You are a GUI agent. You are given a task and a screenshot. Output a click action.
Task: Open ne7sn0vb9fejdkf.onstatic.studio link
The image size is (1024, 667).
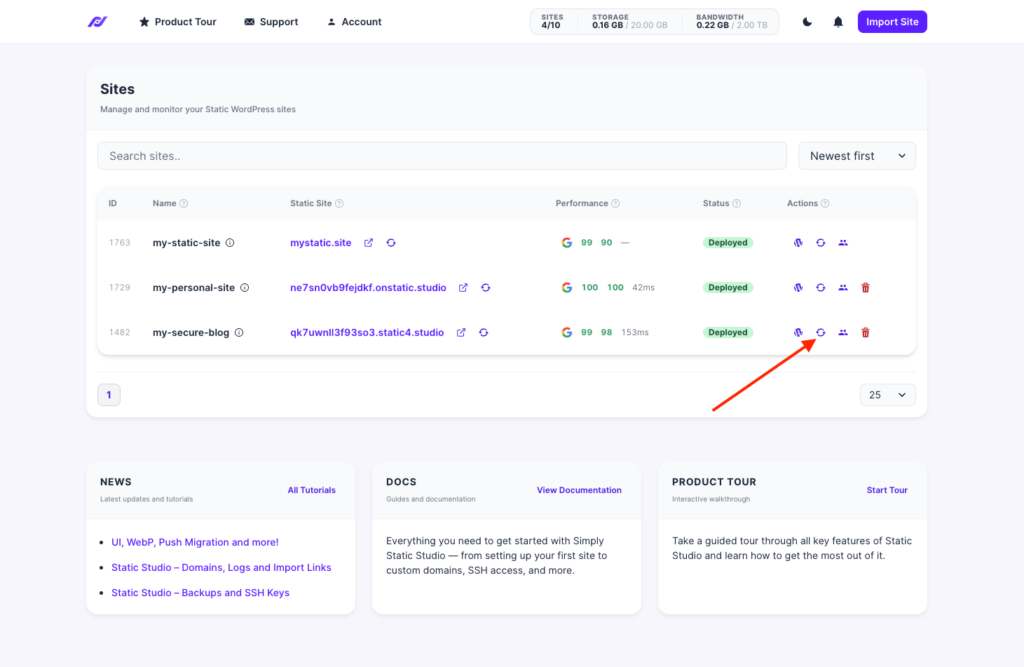click(x=368, y=287)
